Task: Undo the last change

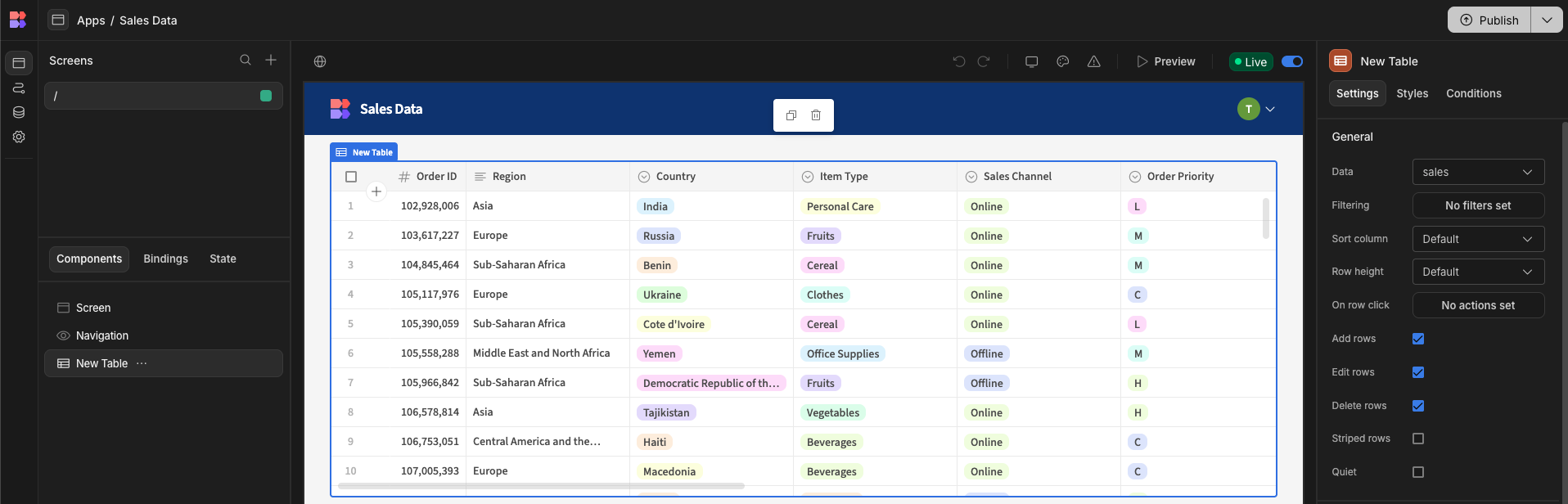Action: 959,61
